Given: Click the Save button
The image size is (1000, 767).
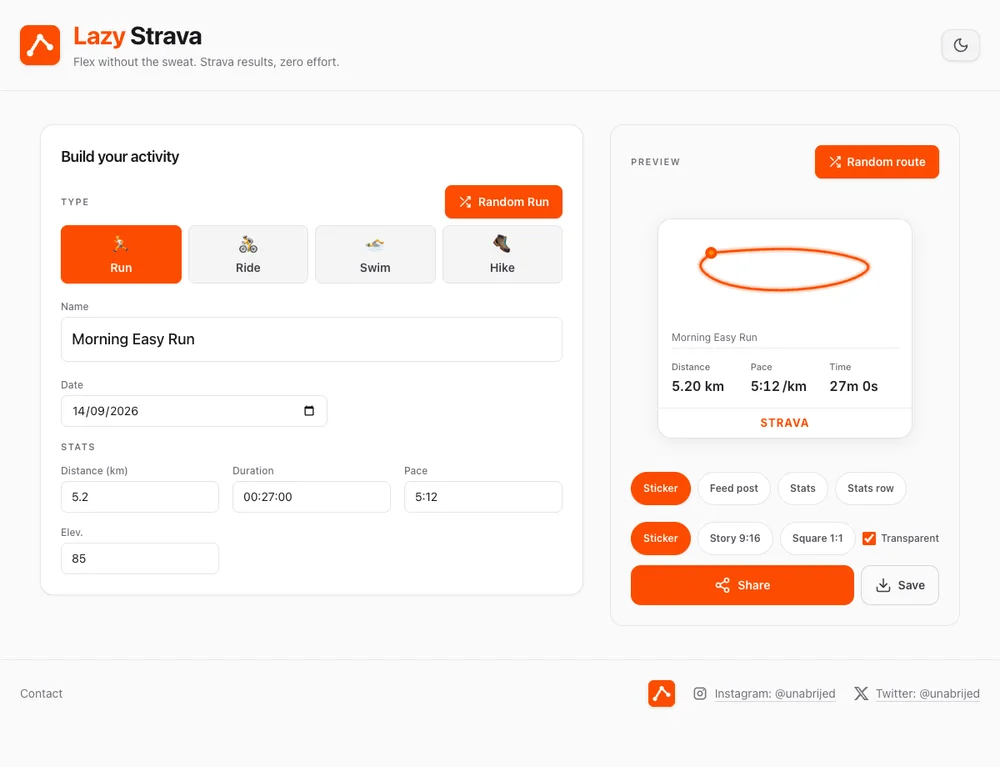Looking at the screenshot, I should pos(899,585).
